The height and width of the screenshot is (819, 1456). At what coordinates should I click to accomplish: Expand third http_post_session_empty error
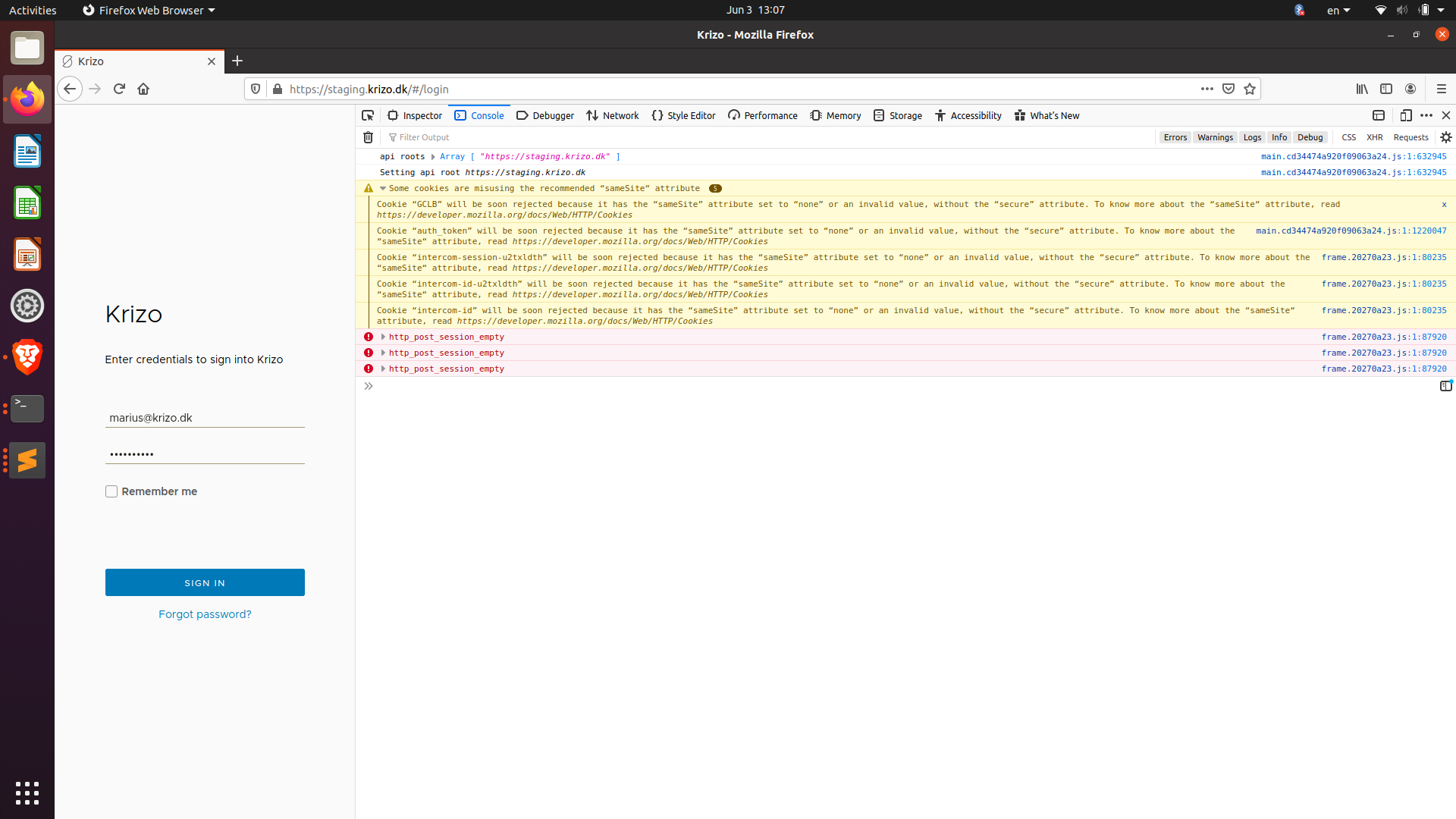383,369
